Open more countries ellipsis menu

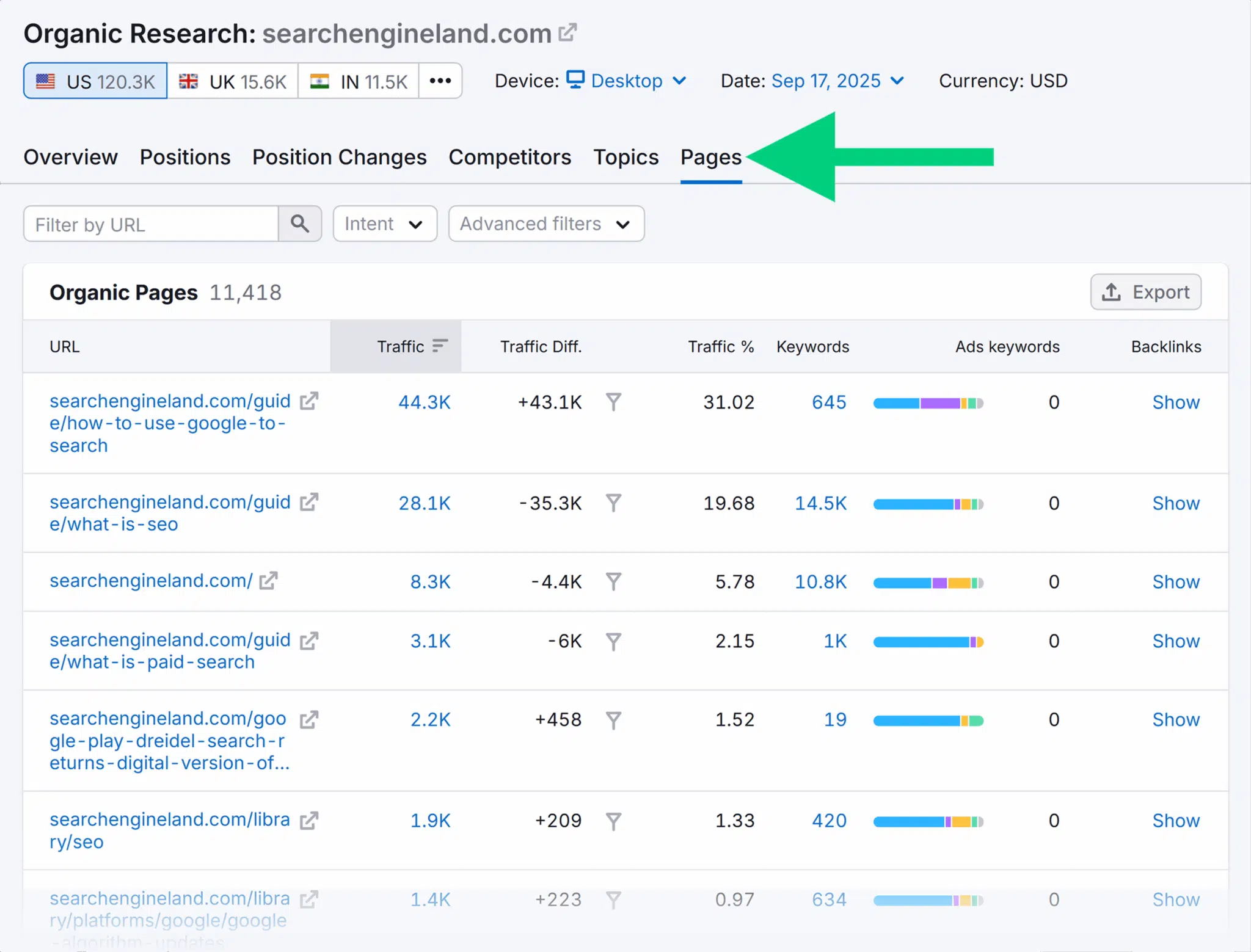tap(440, 81)
